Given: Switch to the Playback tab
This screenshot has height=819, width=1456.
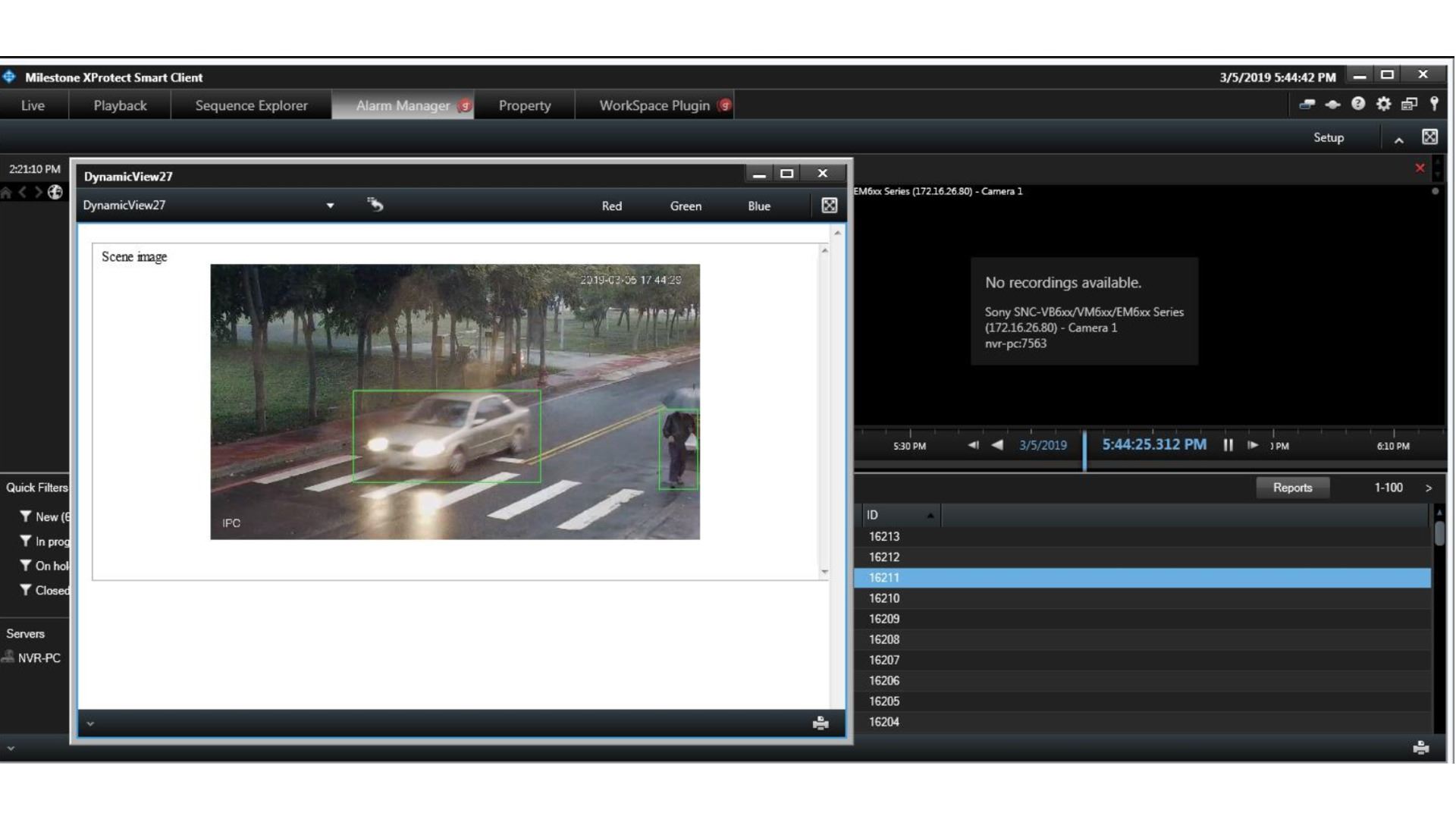Looking at the screenshot, I should [120, 105].
